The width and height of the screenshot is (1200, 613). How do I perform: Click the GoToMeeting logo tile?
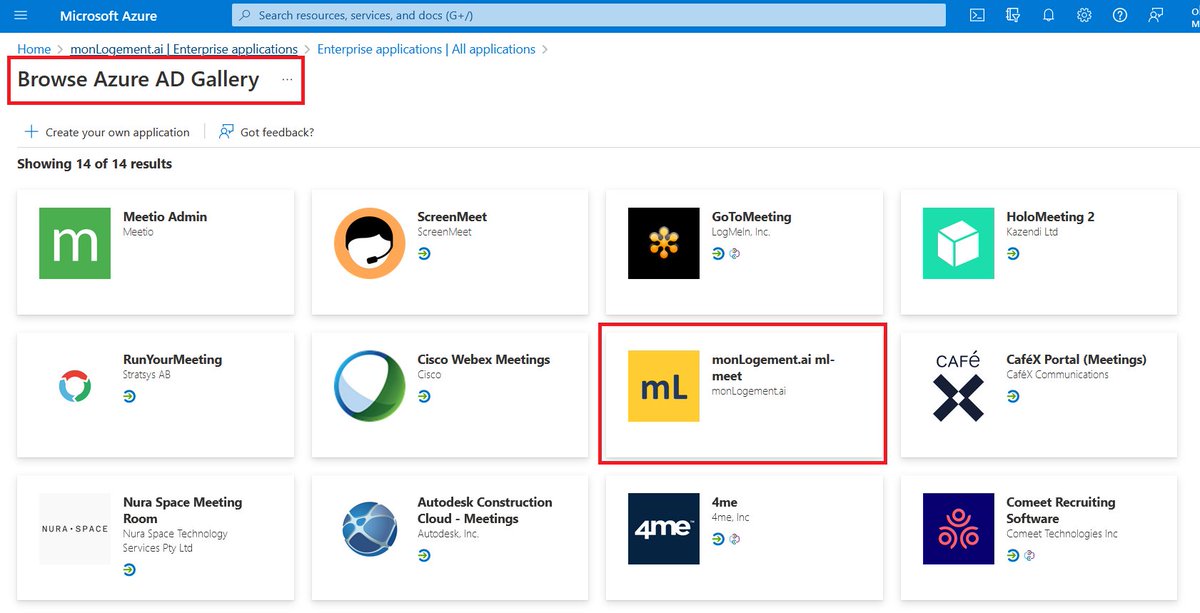(664, 243)
